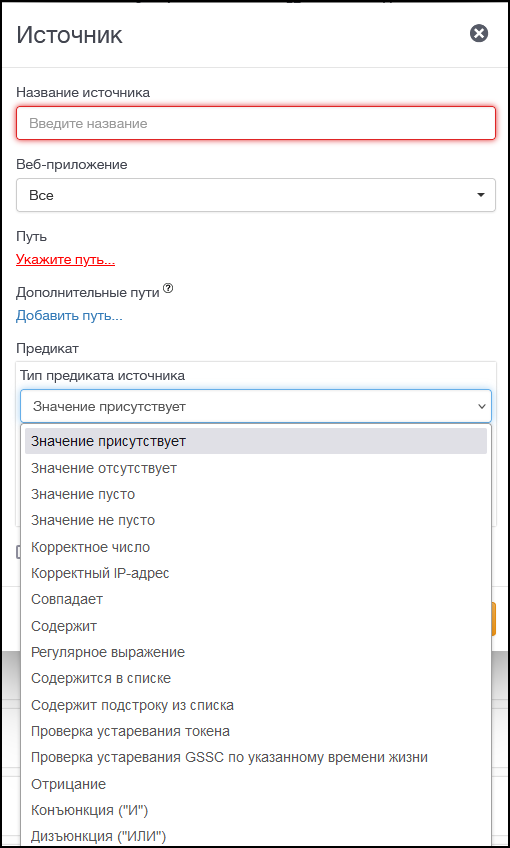Close the Источник dialog with the X icon
Viewport: 510px width, 848px height.
479,34
